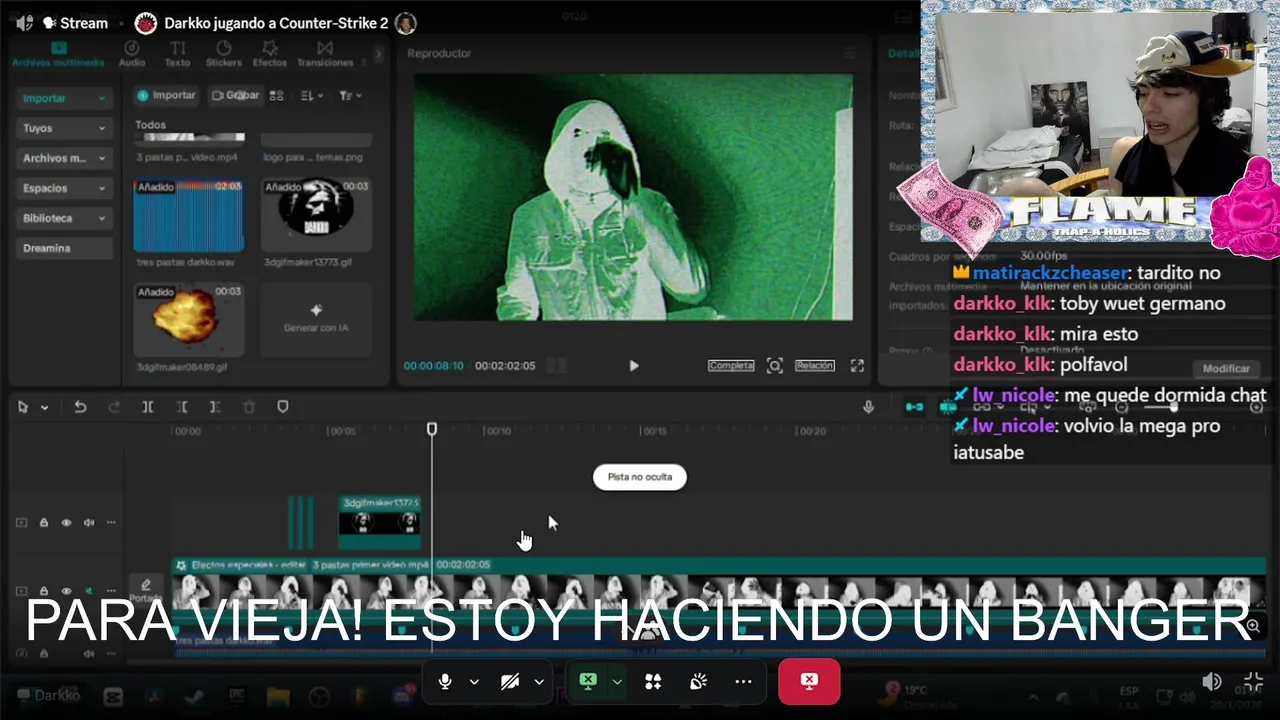Open Discord microphone options arrow
1280x720 pixels.
tap(474, 681)
